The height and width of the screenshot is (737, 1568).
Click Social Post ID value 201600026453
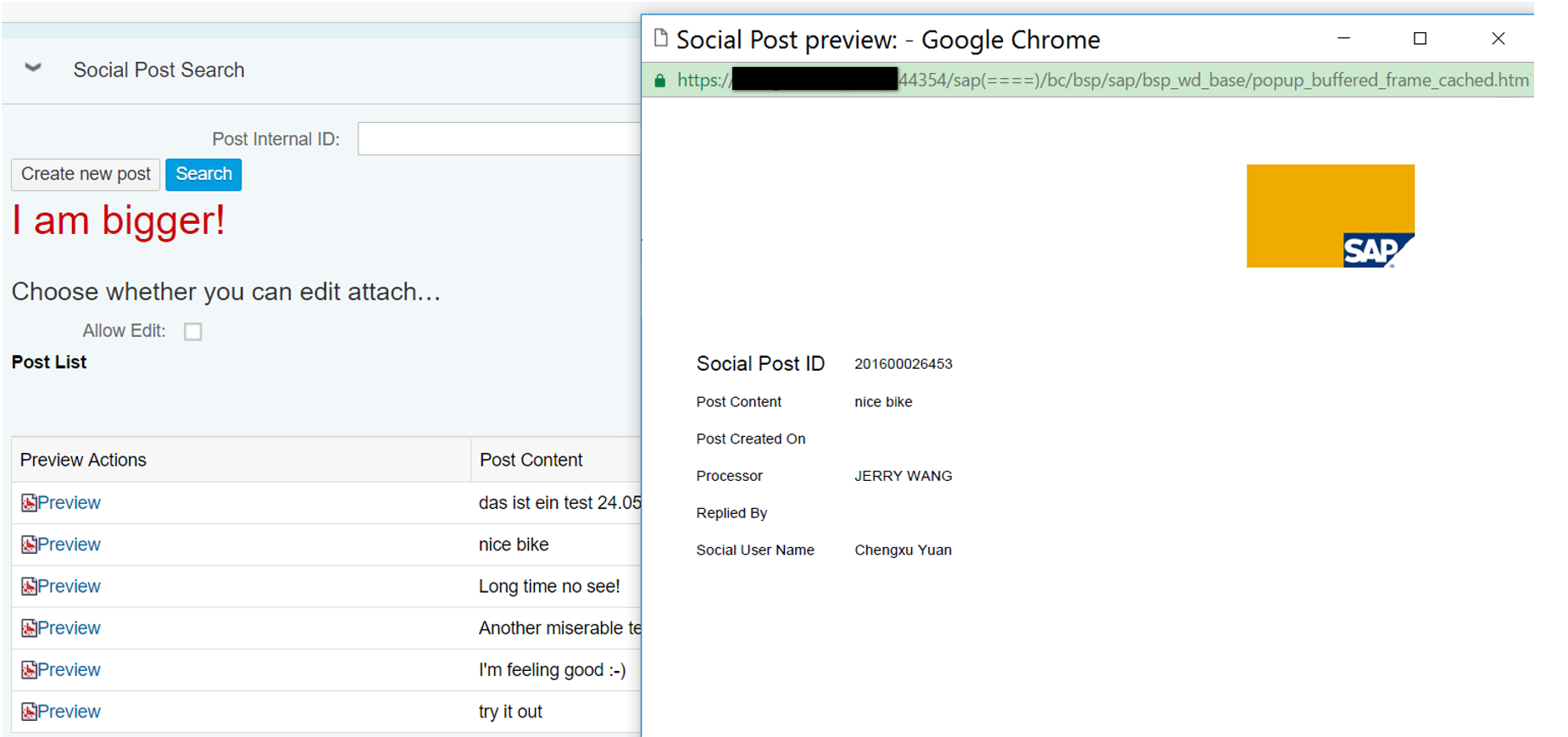tap(904, 364)
